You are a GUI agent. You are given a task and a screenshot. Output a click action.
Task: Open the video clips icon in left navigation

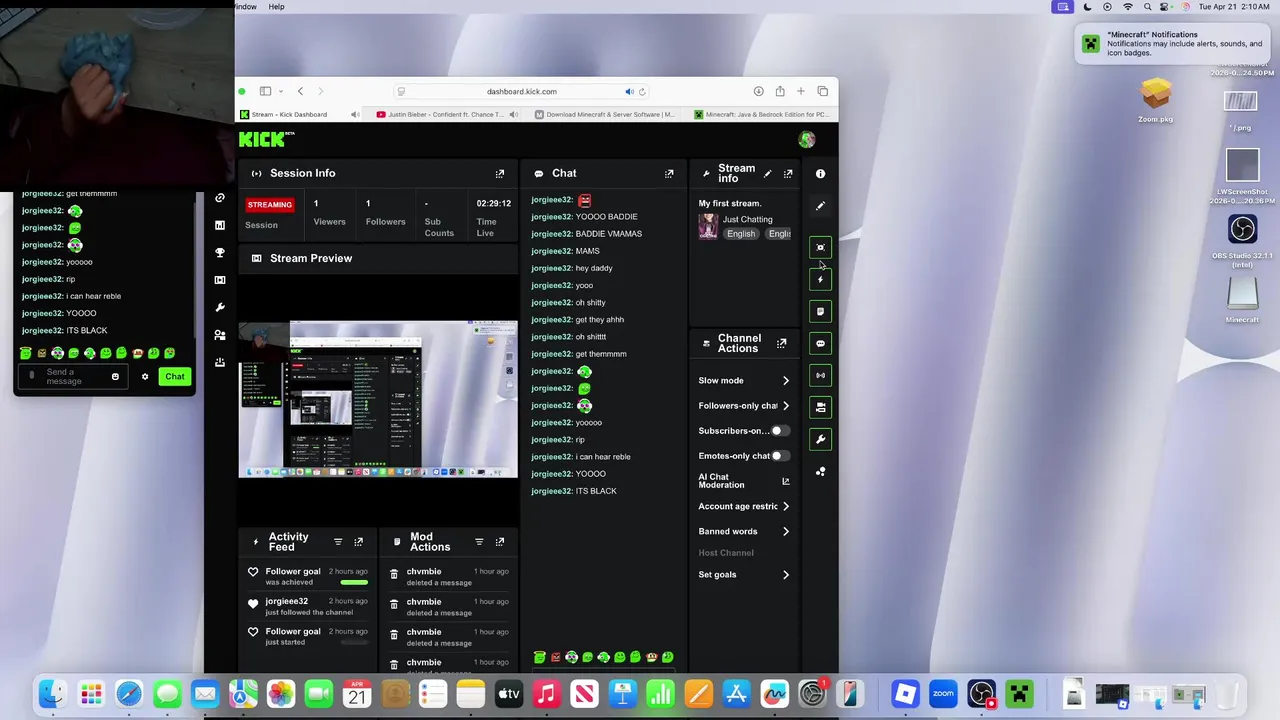(220, 280)
